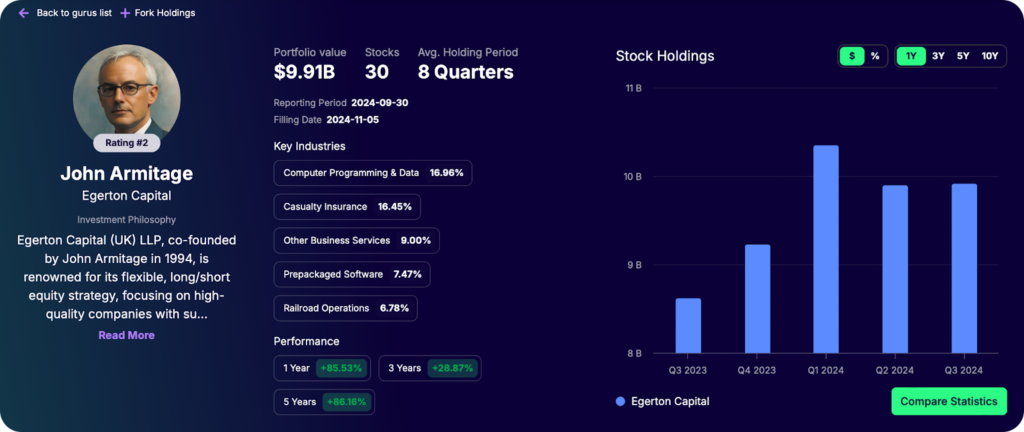Click the 11 B axis label
Screen dimensions: 1024x432
coord(633,88)
